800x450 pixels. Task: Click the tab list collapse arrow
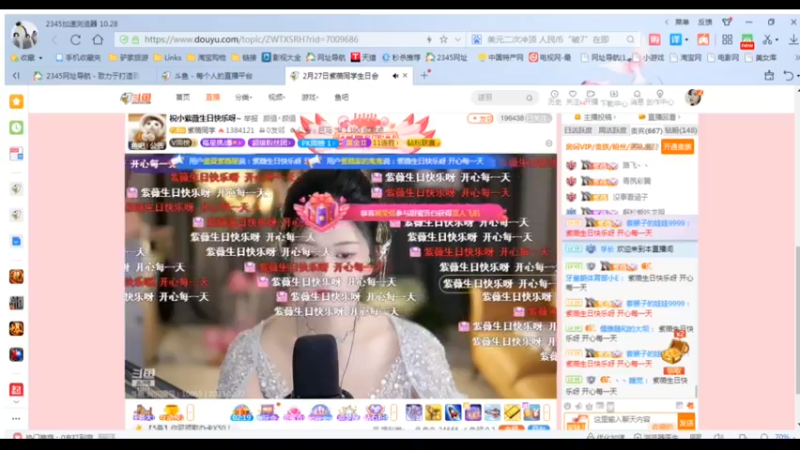(16, 76)
